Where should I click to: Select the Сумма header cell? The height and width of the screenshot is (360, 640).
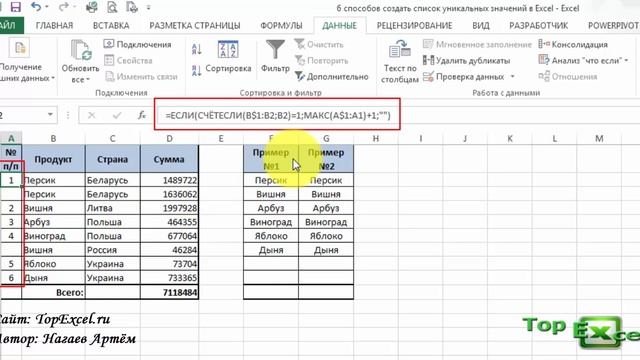pyautogui.click(x=169, y=159)
